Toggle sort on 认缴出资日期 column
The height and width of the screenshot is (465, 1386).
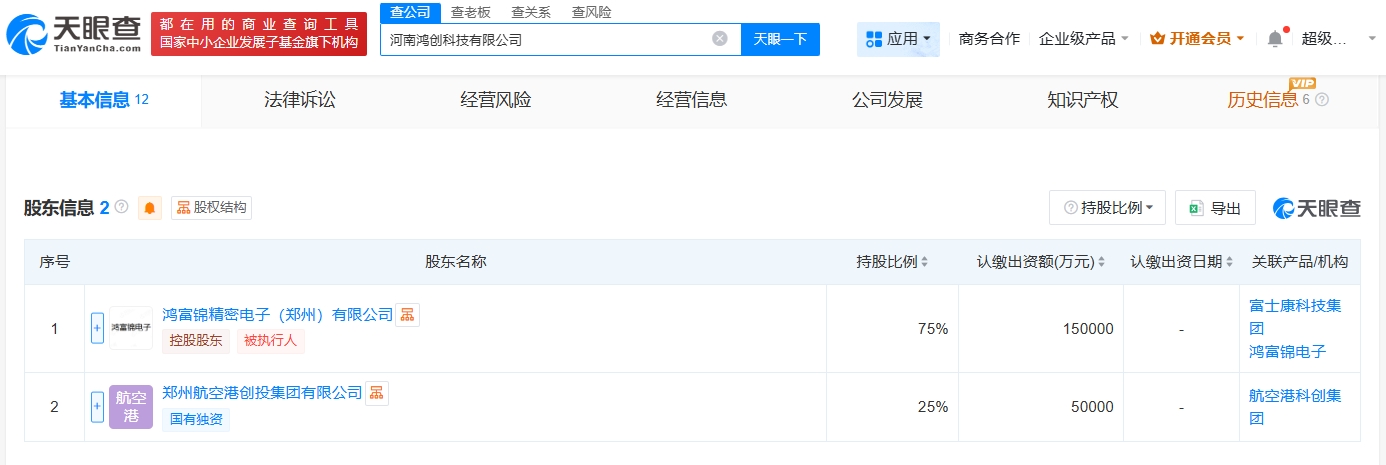(1229, 262)
